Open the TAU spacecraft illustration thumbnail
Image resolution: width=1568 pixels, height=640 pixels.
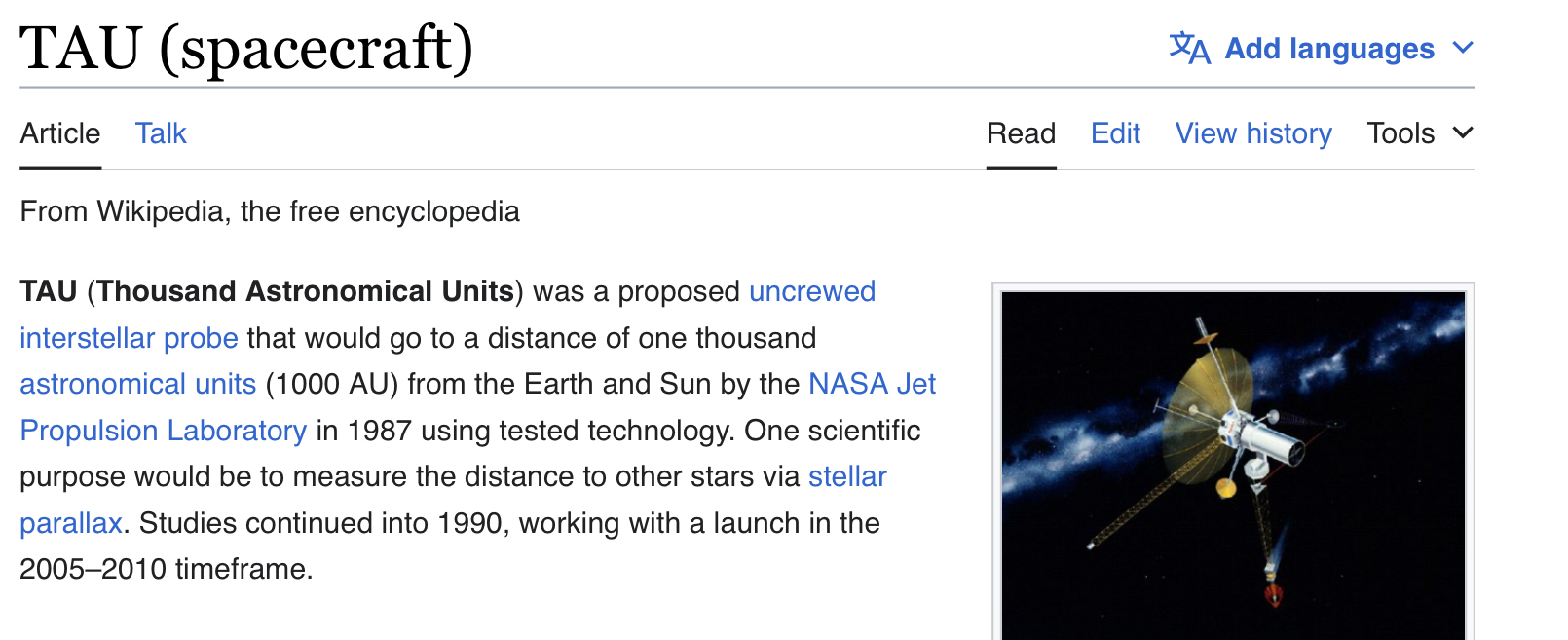1233,466
